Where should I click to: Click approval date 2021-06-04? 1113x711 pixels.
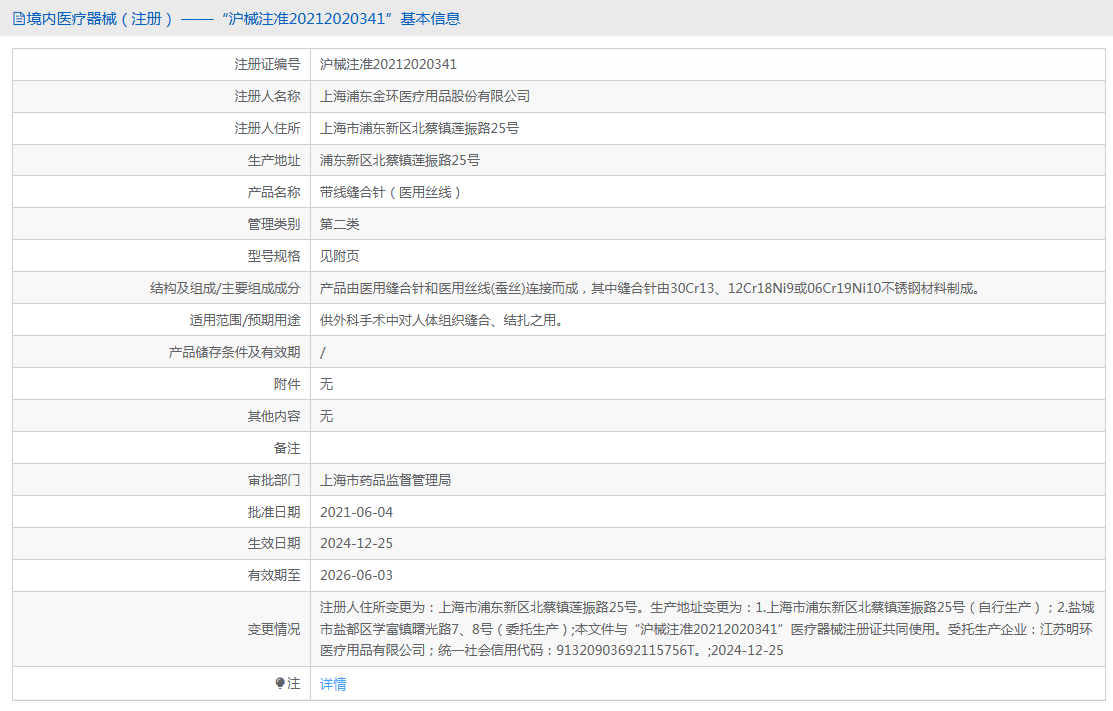point(356,512)
